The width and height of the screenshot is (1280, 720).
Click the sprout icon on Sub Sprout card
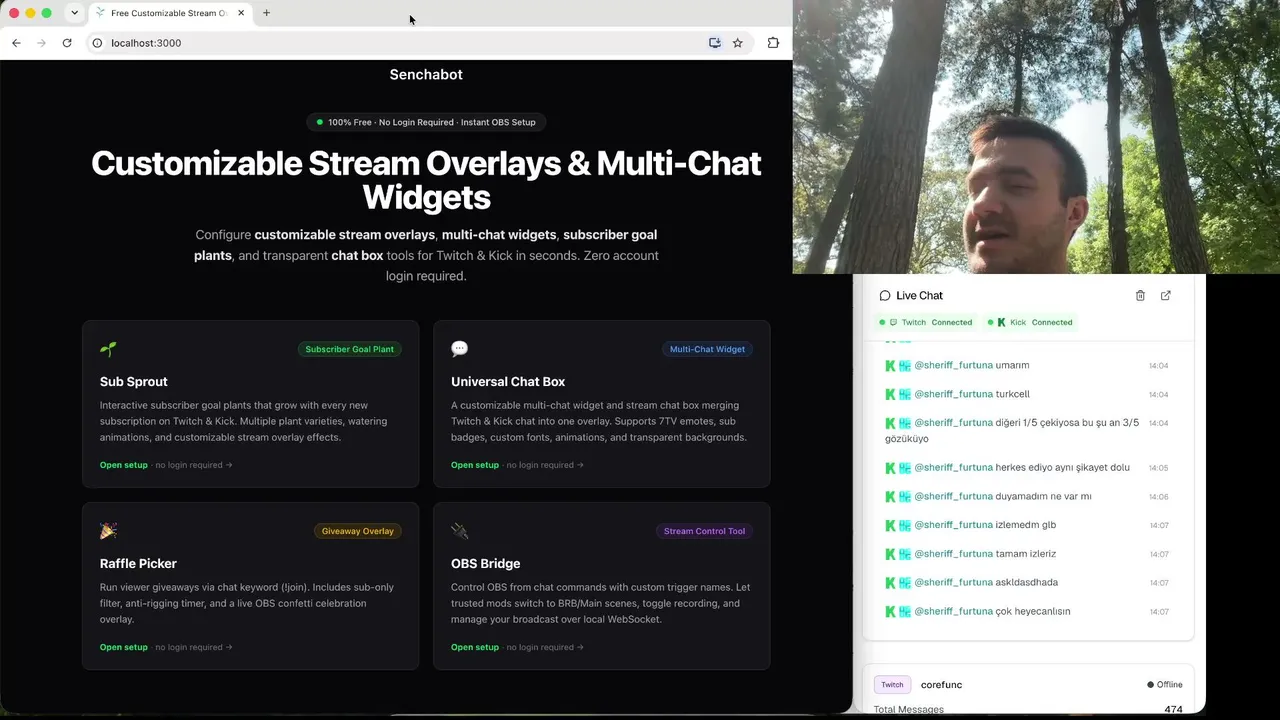[x=108, y=349]
